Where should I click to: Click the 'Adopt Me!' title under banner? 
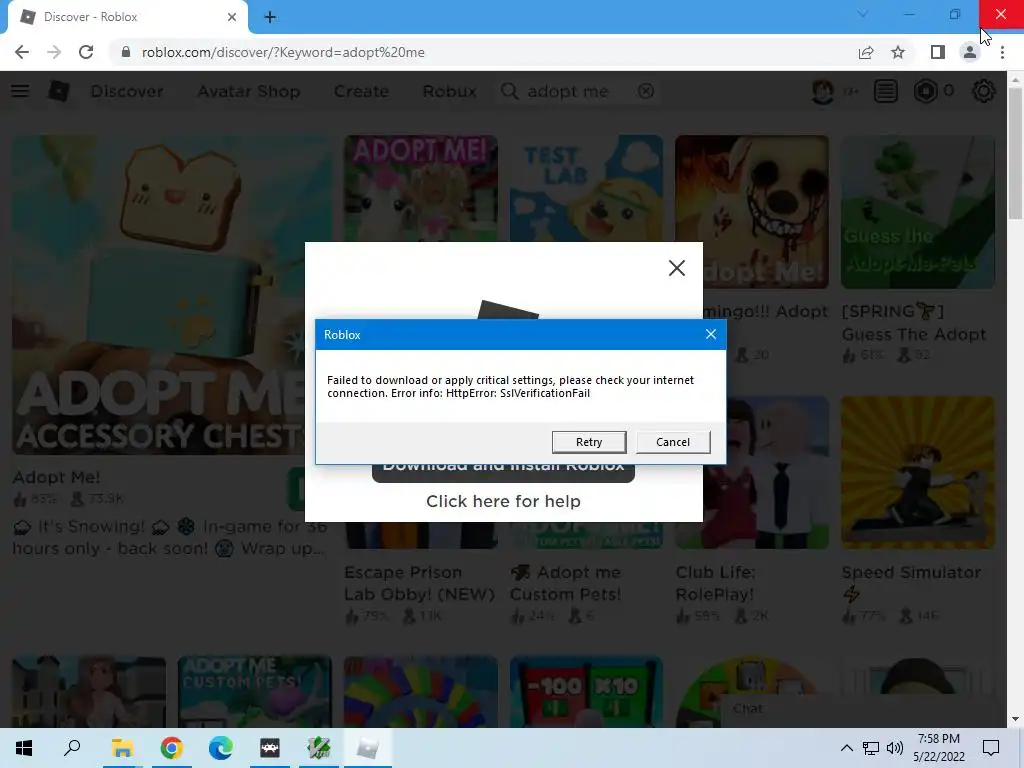point(56,477)
